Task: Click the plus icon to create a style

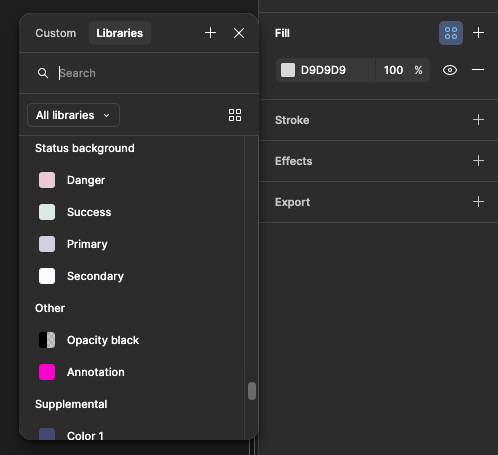Action: [210, 33]
